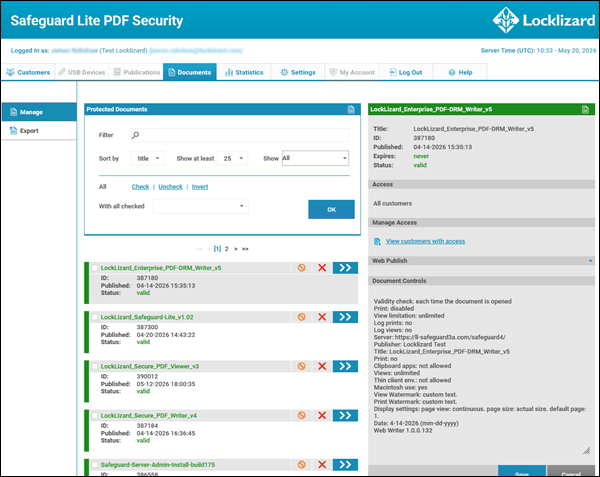
Task: Suspend LockLizard_Secure_PDF_Viewer_v3 with orange icon
Action: click(x=302, y=366)
